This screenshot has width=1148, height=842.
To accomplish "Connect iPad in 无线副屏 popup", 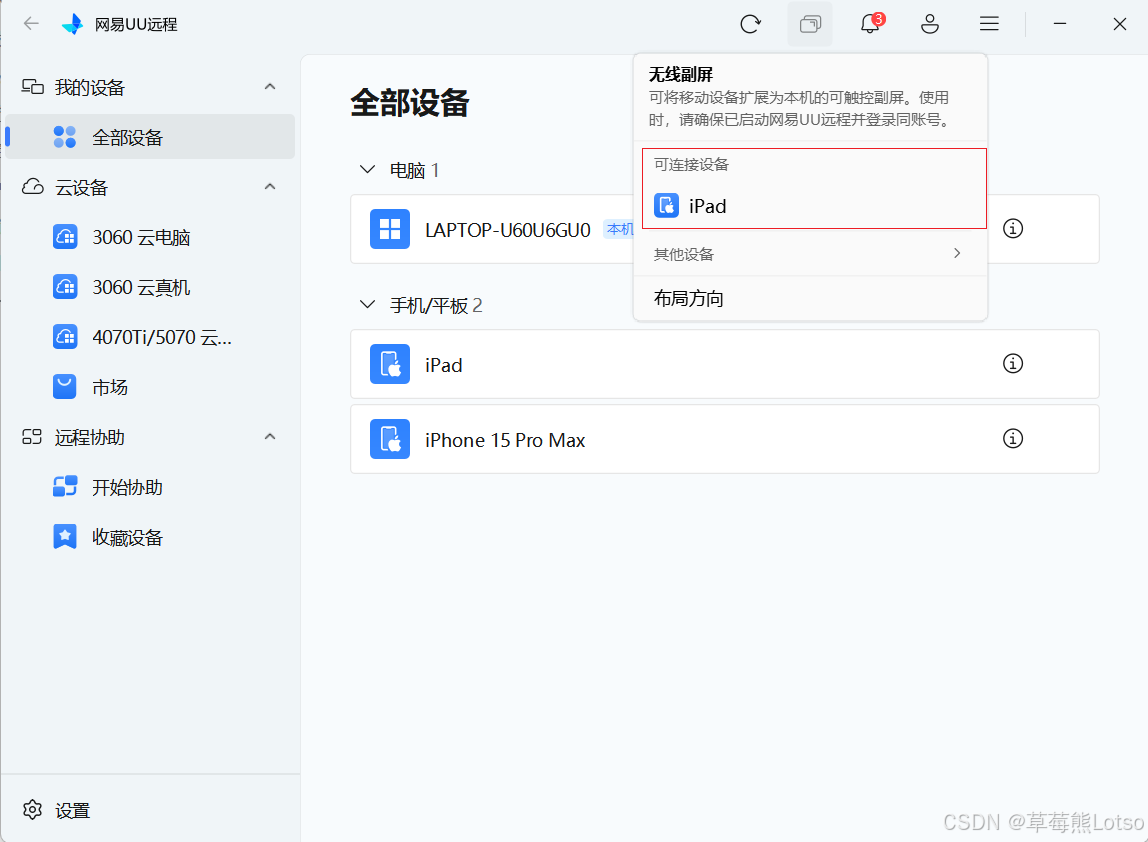I will (x=810, y=206).
